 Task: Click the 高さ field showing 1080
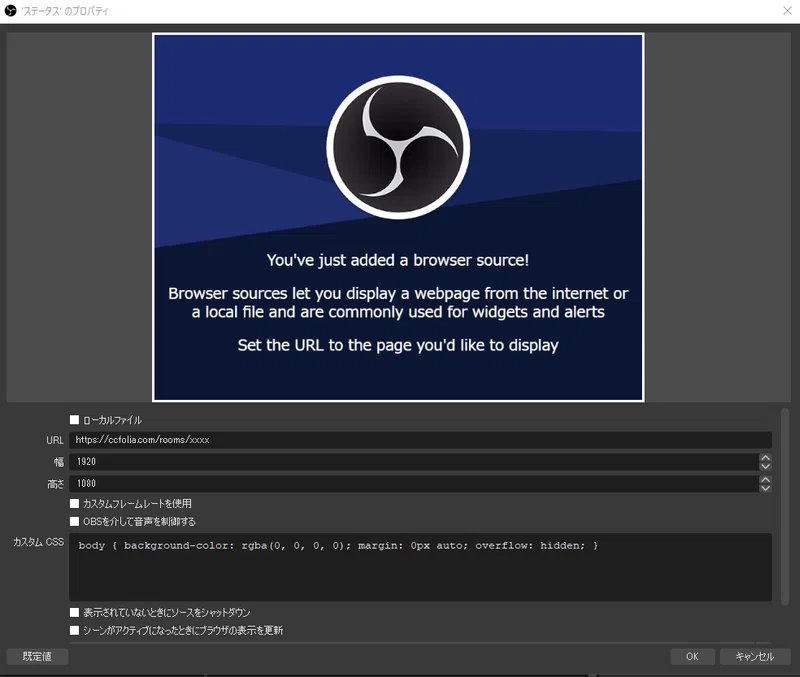point(414,484)
